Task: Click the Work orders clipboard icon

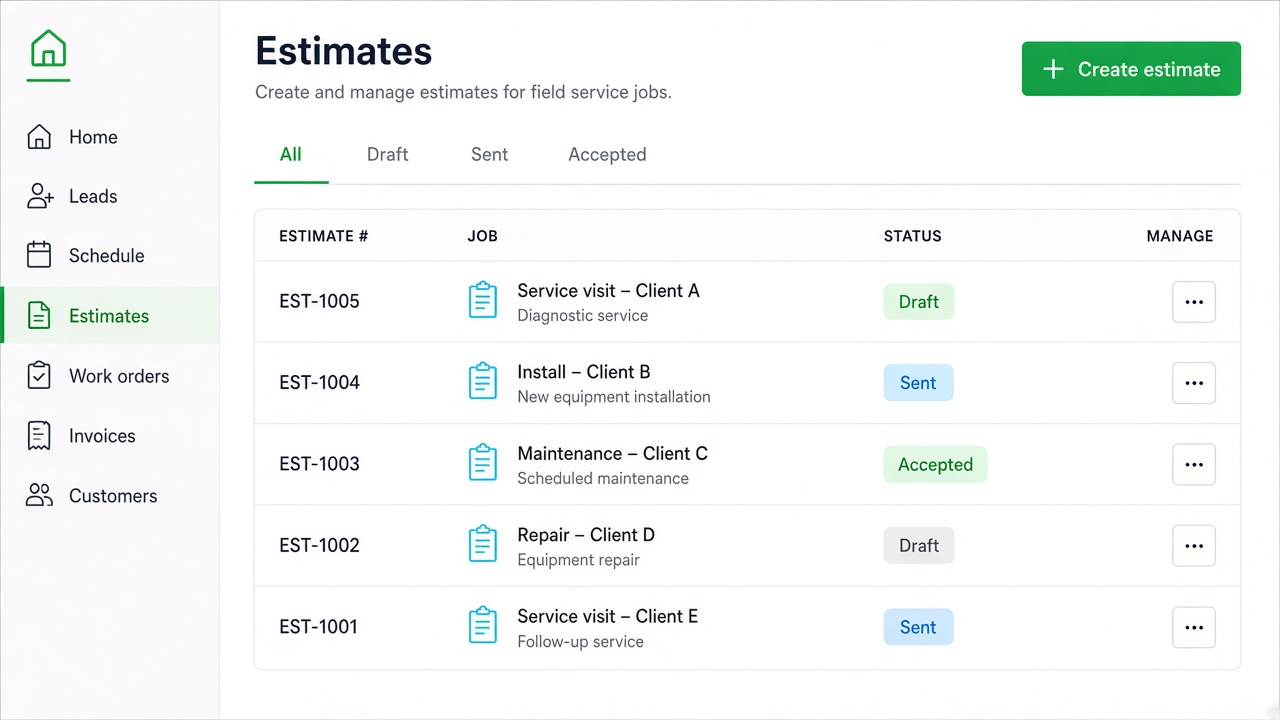Action: click(39, 376)
